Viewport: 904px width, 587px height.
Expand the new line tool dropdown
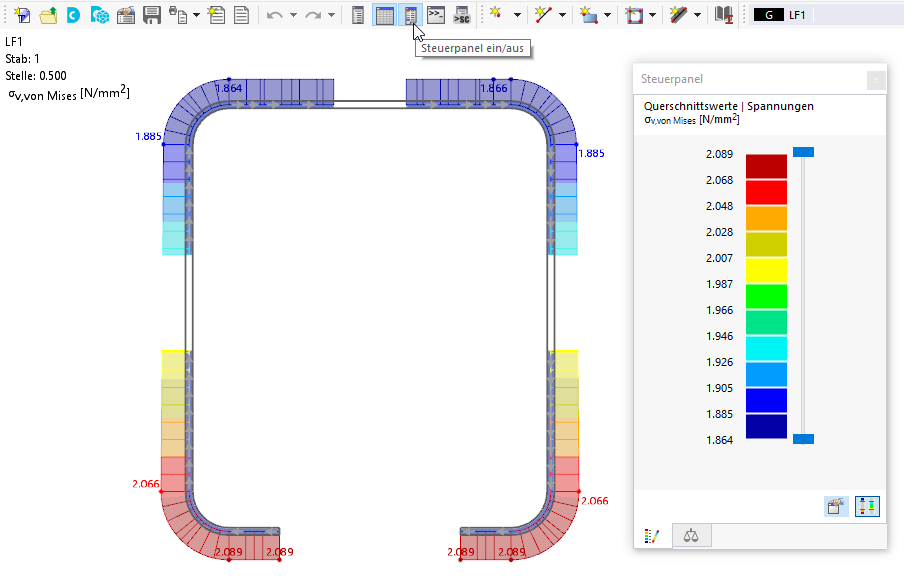[562, 15]
